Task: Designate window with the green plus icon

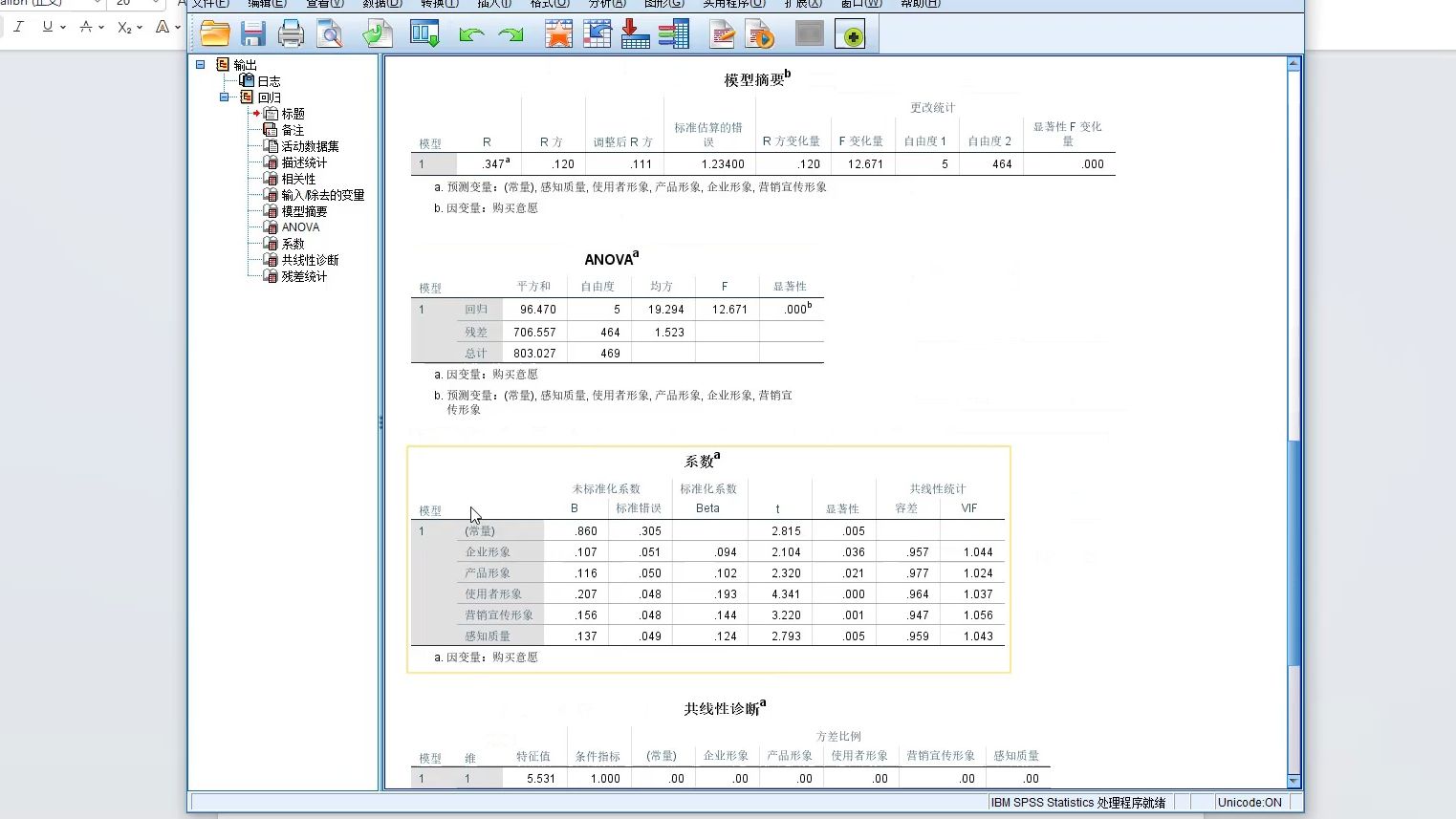Action: (850, 35)
